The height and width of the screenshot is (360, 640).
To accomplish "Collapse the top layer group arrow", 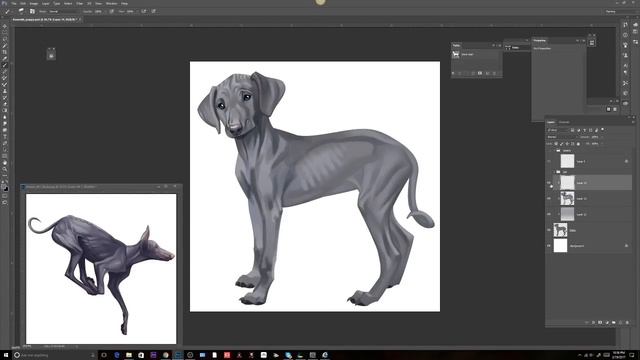I will [554, 151].
